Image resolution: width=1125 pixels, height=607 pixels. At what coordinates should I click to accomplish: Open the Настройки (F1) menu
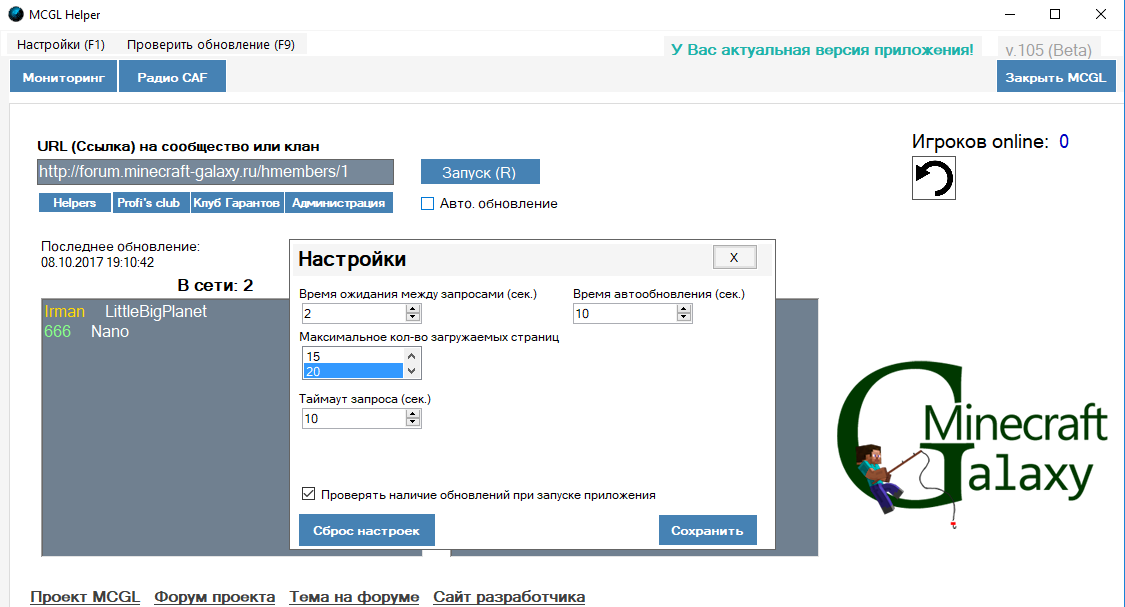point(61,45)
